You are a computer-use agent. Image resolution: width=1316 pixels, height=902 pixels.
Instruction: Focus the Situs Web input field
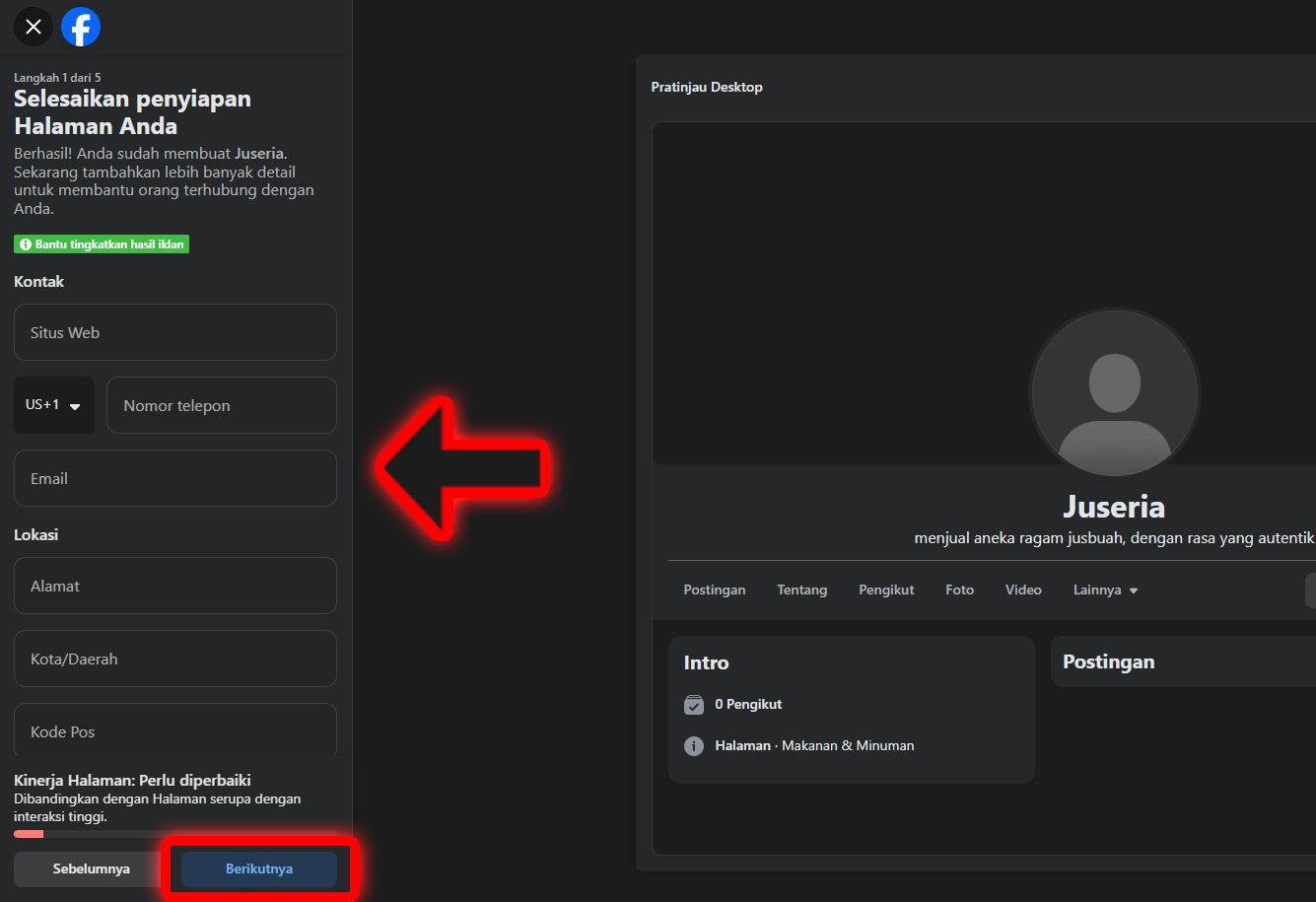tap(175, 332)
